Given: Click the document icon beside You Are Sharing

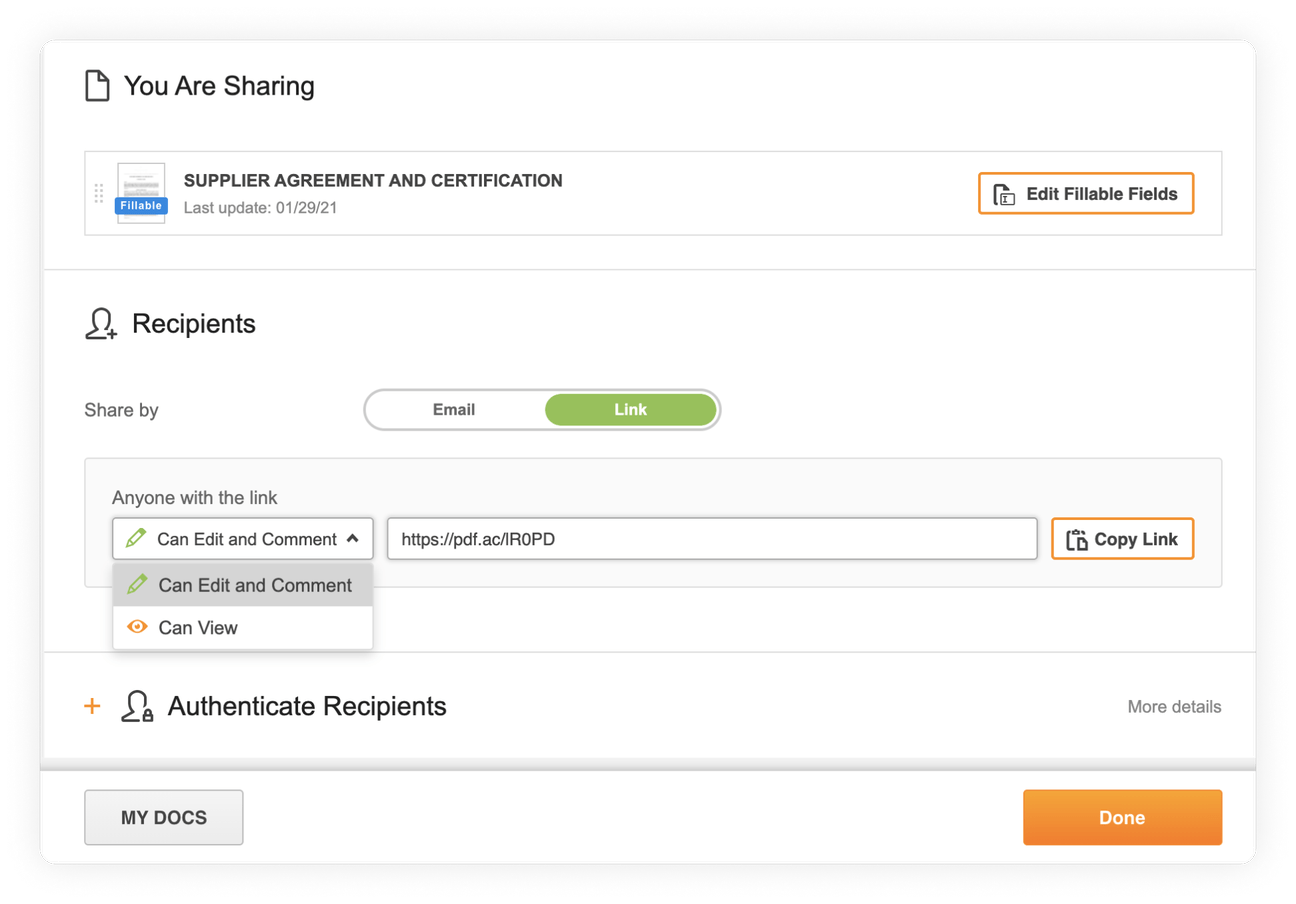Looking at the screenshot, I should pos(96,85).
